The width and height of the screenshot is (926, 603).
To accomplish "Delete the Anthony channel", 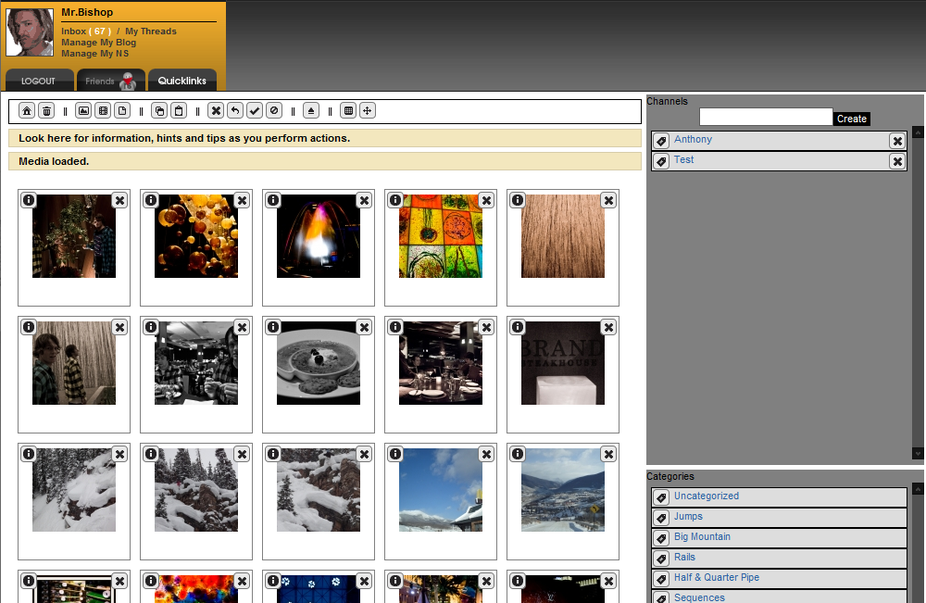I will (x=898, y=141).
